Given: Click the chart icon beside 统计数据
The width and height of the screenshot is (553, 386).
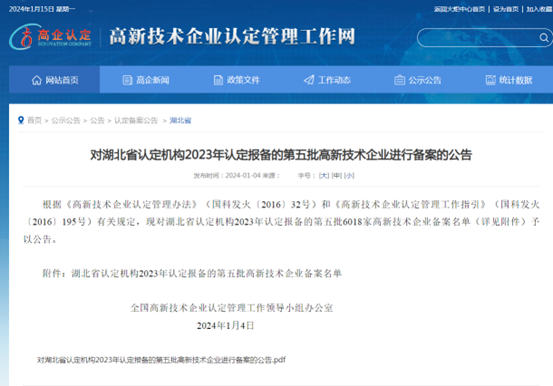Looking at the screenshot, I should coord(491,80).
